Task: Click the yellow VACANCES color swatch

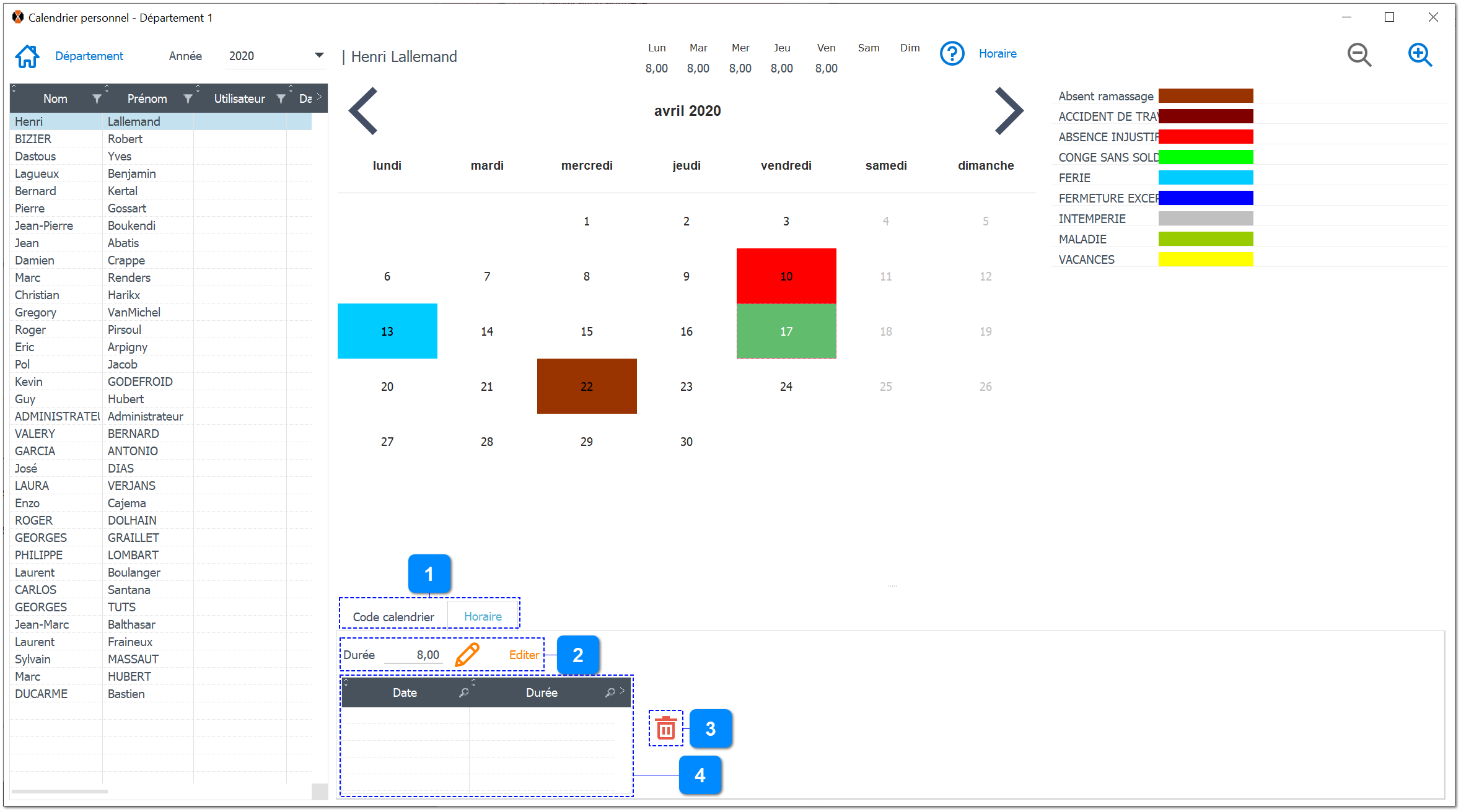Action: (x=1204, y=260)
